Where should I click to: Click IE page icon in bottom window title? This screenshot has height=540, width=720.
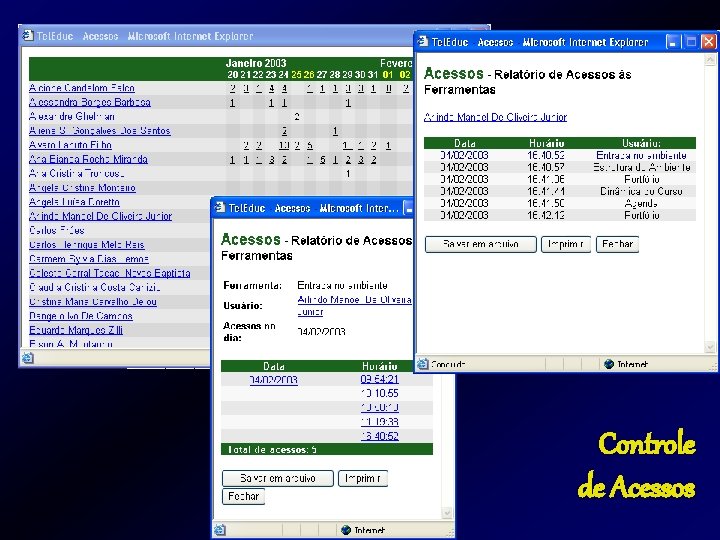[220, 208]
